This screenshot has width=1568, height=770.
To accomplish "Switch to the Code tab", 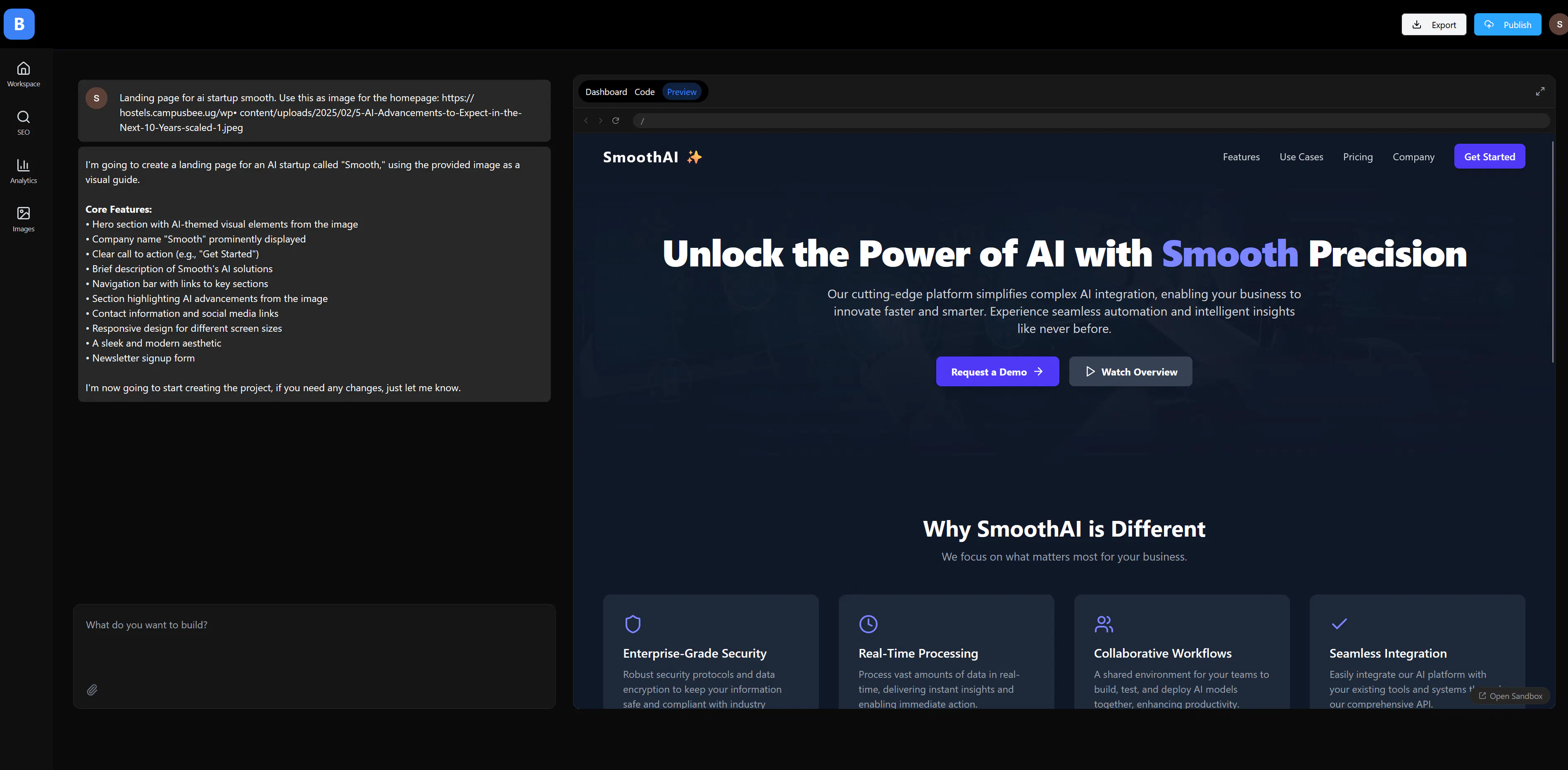I will (x=645, y=92).
